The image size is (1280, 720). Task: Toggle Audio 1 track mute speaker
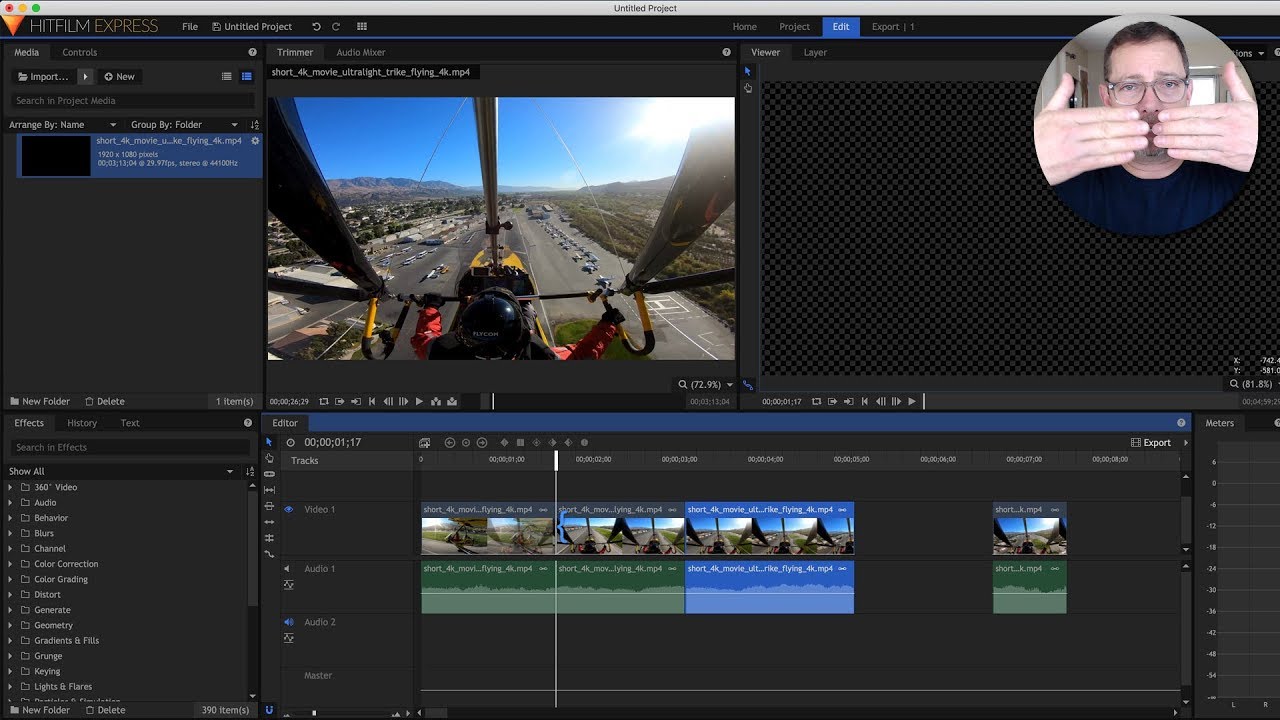click(x=288, y=569)
